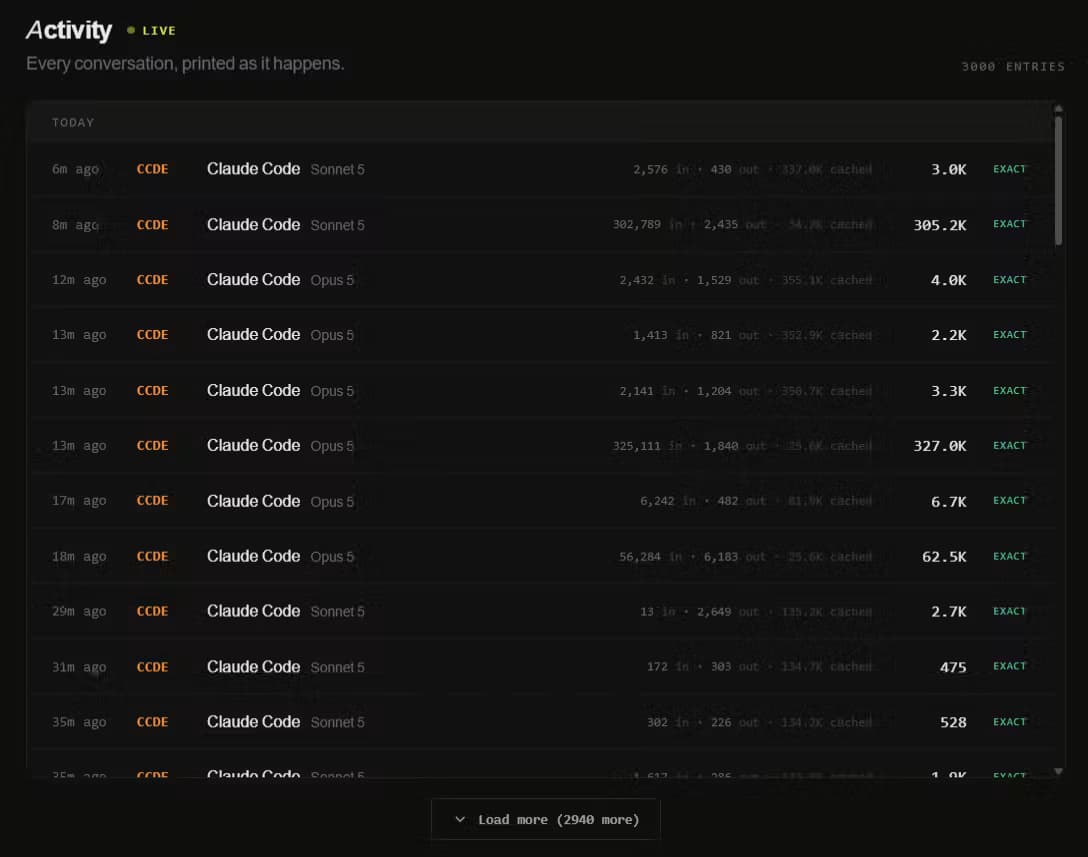
Task: Click the 3.3K token total
Action: click(x=948, y=391)
